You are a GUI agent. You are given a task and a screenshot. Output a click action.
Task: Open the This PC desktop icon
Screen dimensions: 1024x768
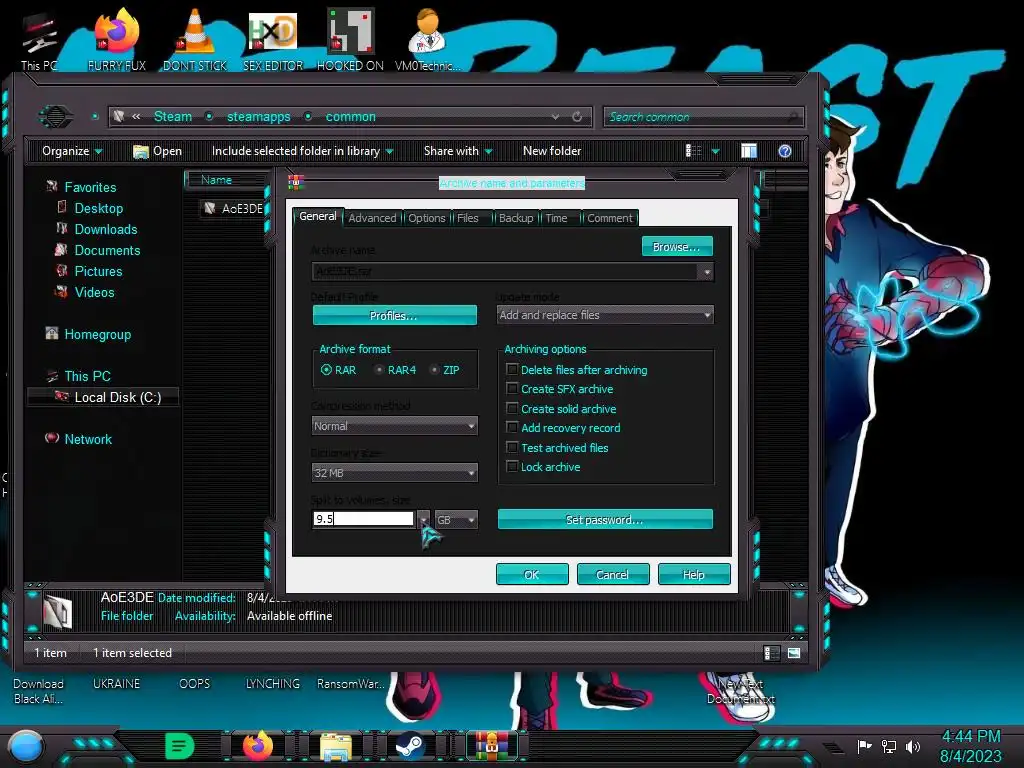coord(39,38)
